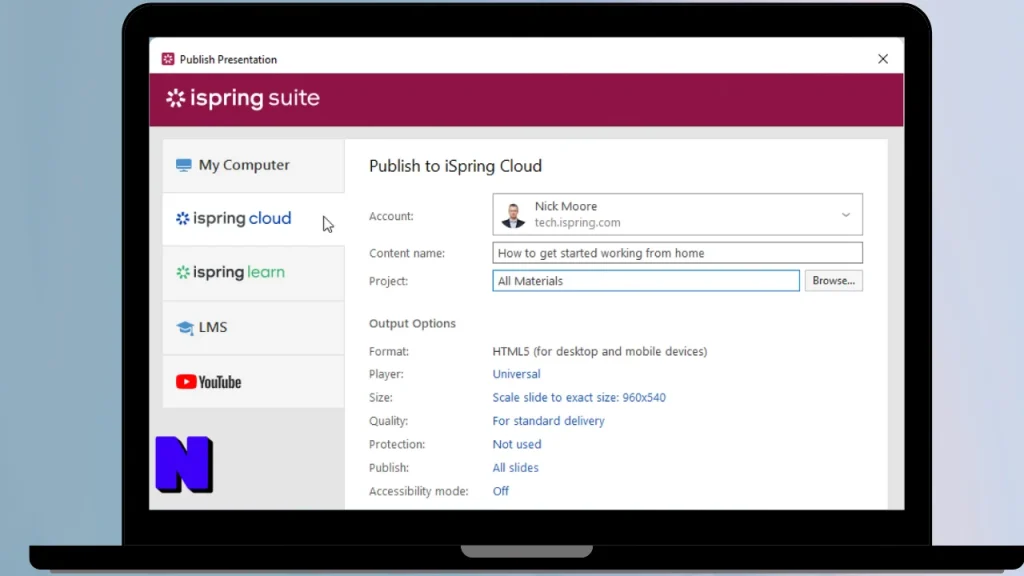Expand the Account dropdown chevron

point(846,215)
